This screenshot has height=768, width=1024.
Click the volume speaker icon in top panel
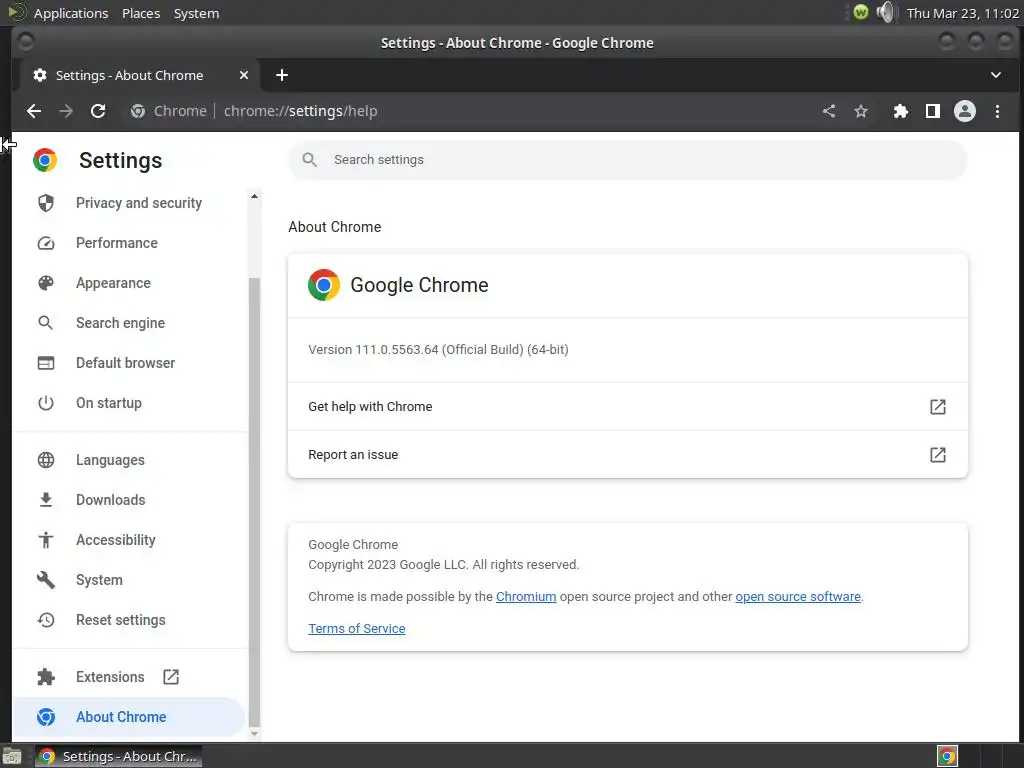pyautogui.click(x=885, y=12)
